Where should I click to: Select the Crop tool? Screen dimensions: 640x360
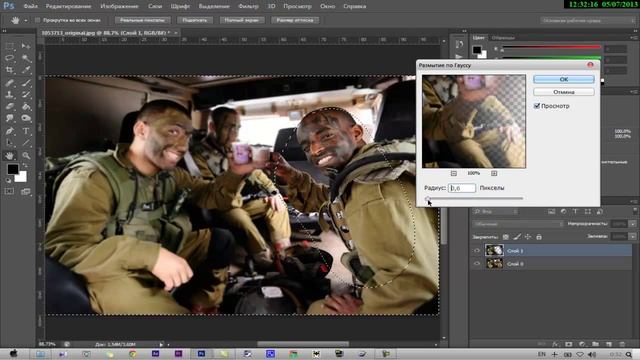point(9,70)
